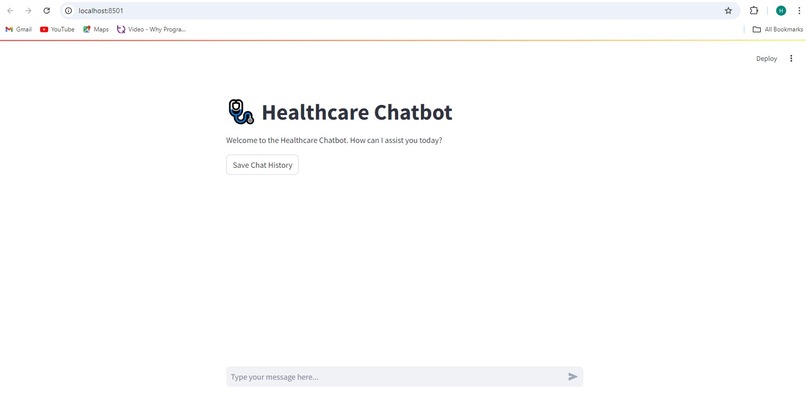Open Maps bookmark
Screen dimensions: 806x405
96,29
